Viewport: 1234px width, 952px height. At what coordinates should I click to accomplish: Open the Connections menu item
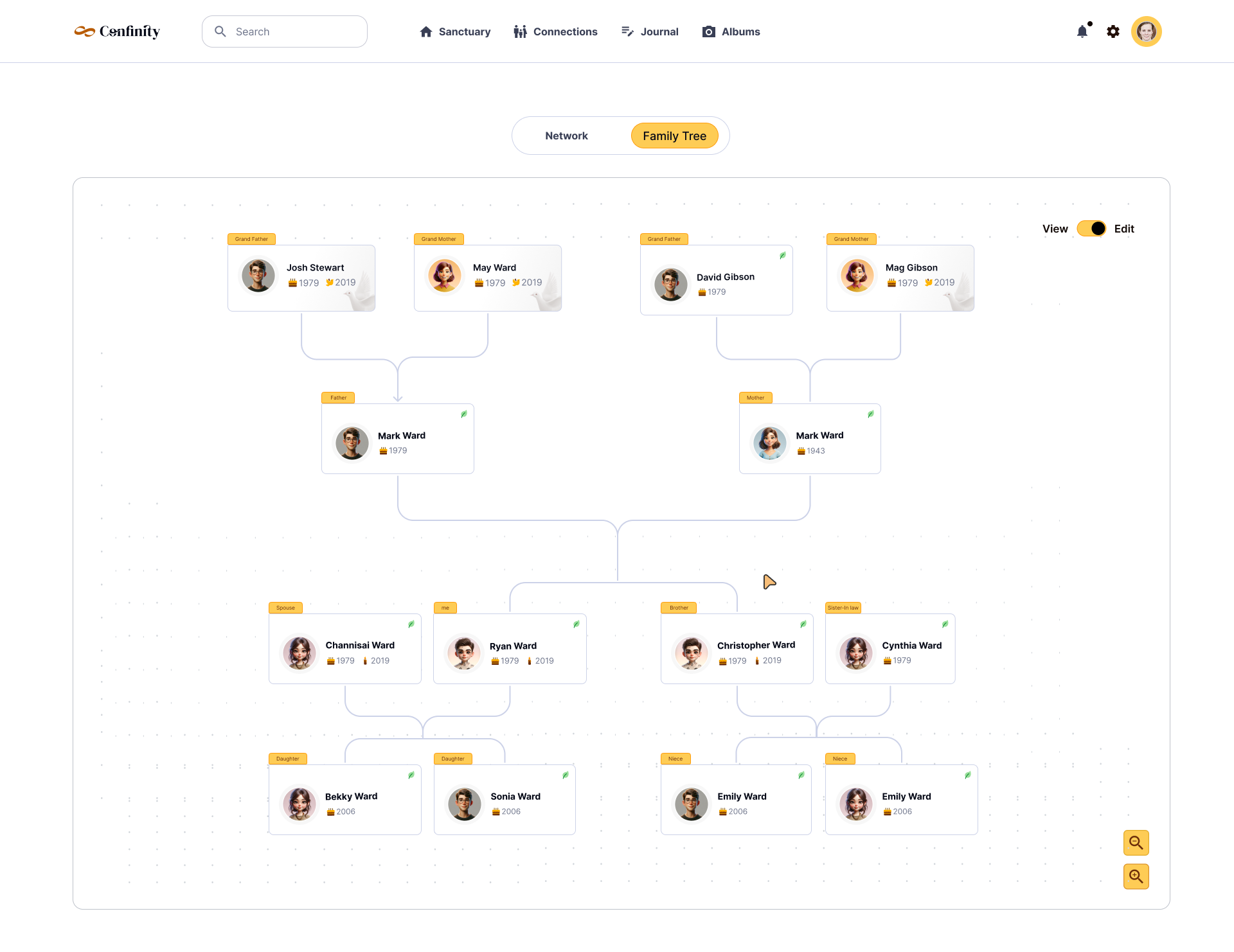click(x=555, y=31)
